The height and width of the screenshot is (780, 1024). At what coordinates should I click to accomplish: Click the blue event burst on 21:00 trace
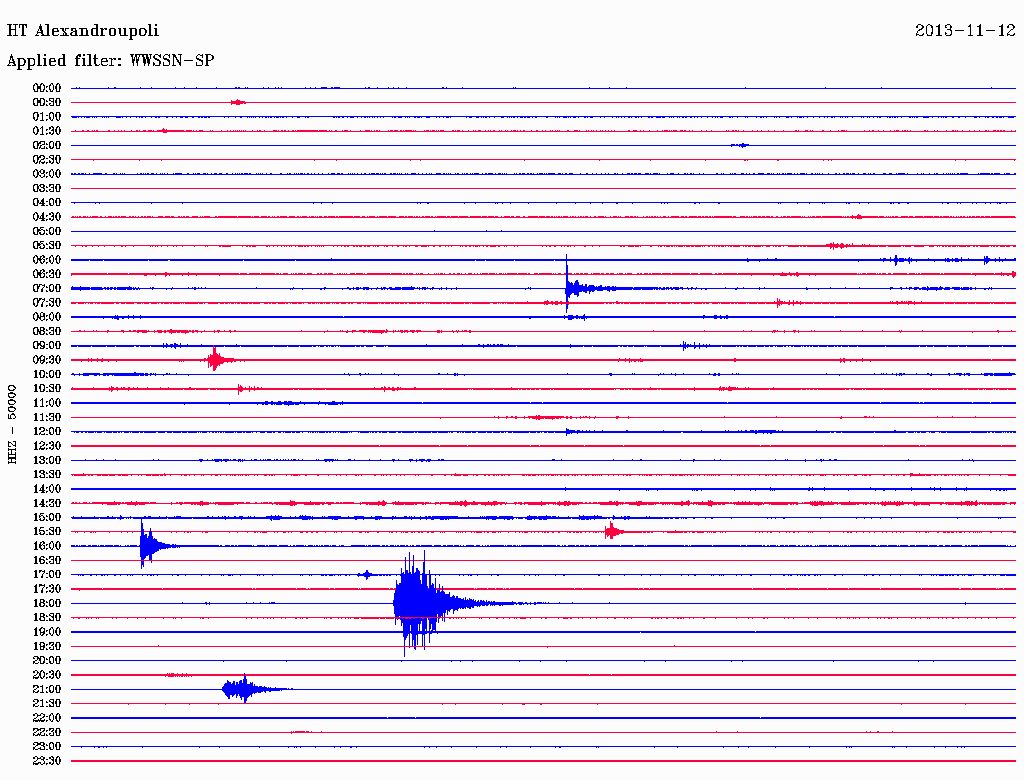click(245, 689)
